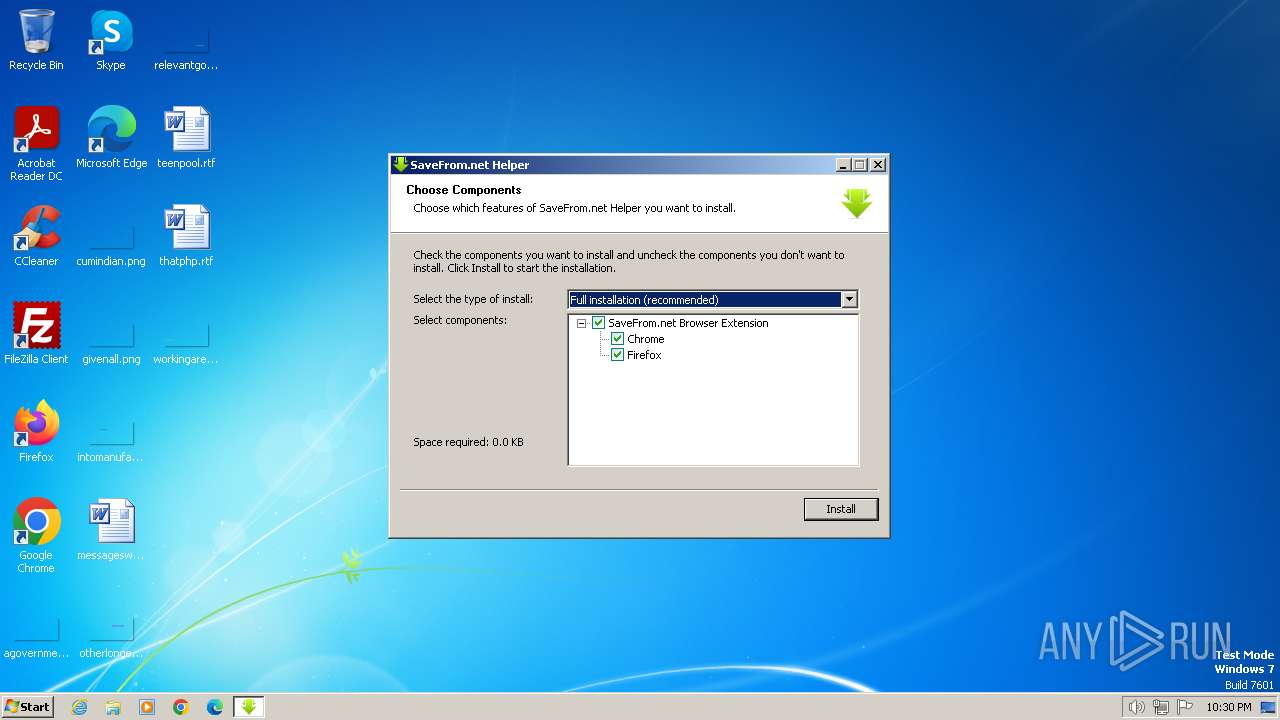Screen dimensions: 1280x720
Task: Launch Windows Media Player from taskbar
Action: pos(147,707)
